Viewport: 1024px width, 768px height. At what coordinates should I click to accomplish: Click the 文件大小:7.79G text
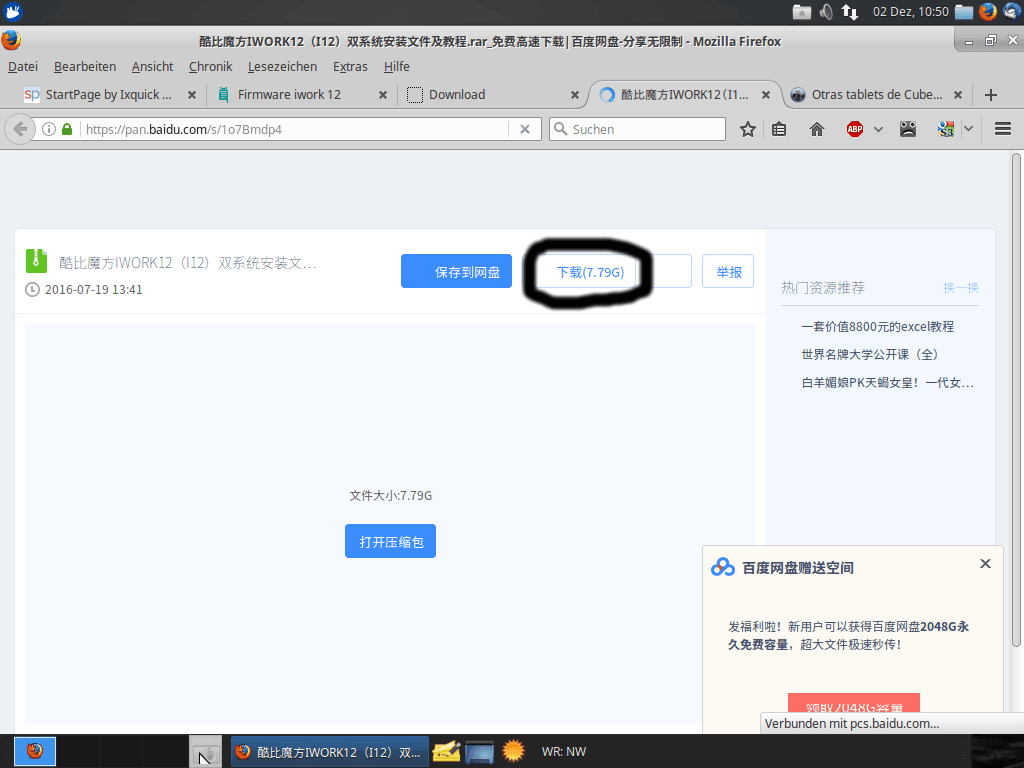coord(391,496)
